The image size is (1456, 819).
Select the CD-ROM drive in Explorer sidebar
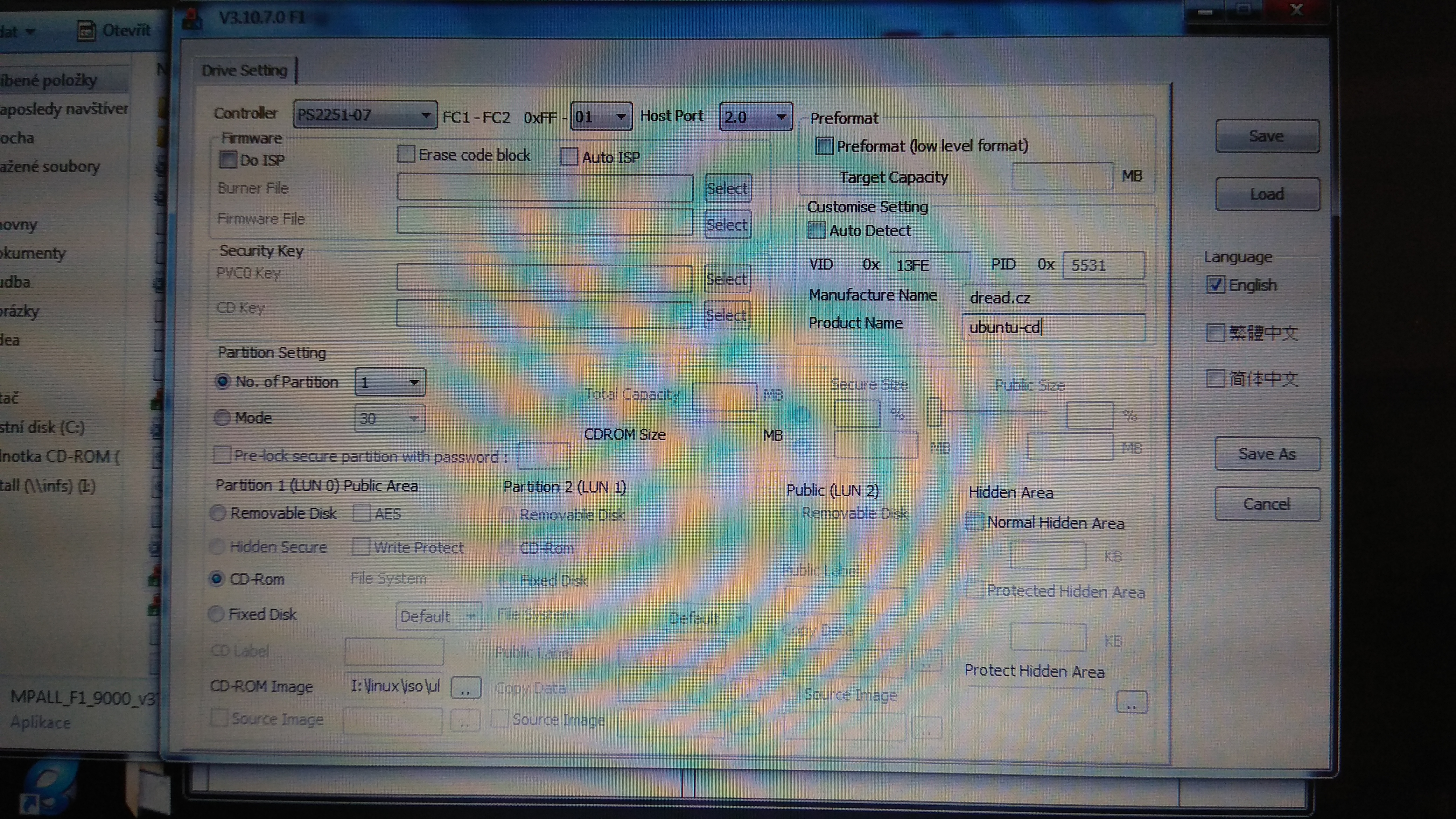(x=59, y=456)
